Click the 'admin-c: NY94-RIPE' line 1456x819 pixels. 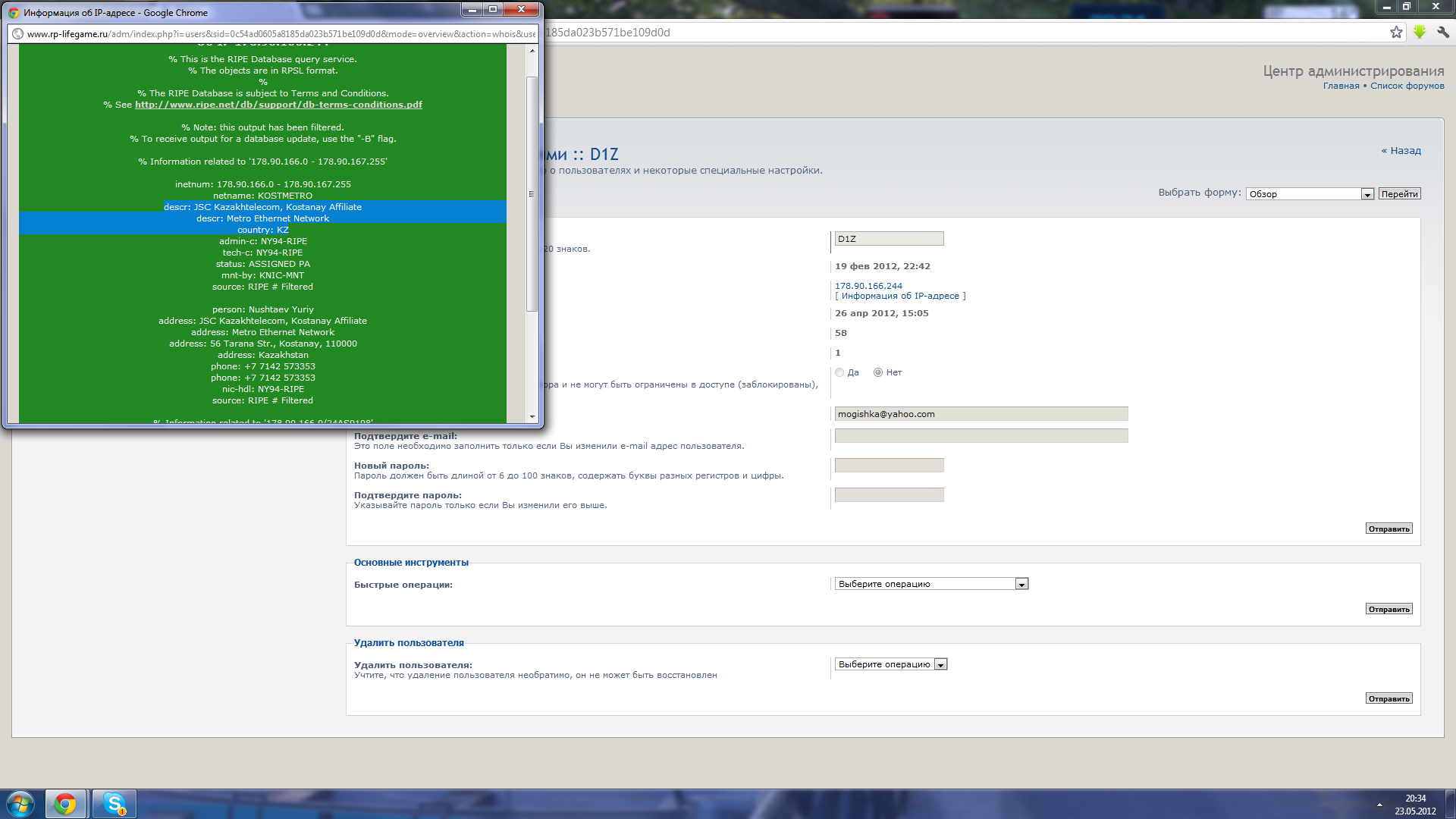[x=262, y=241]
